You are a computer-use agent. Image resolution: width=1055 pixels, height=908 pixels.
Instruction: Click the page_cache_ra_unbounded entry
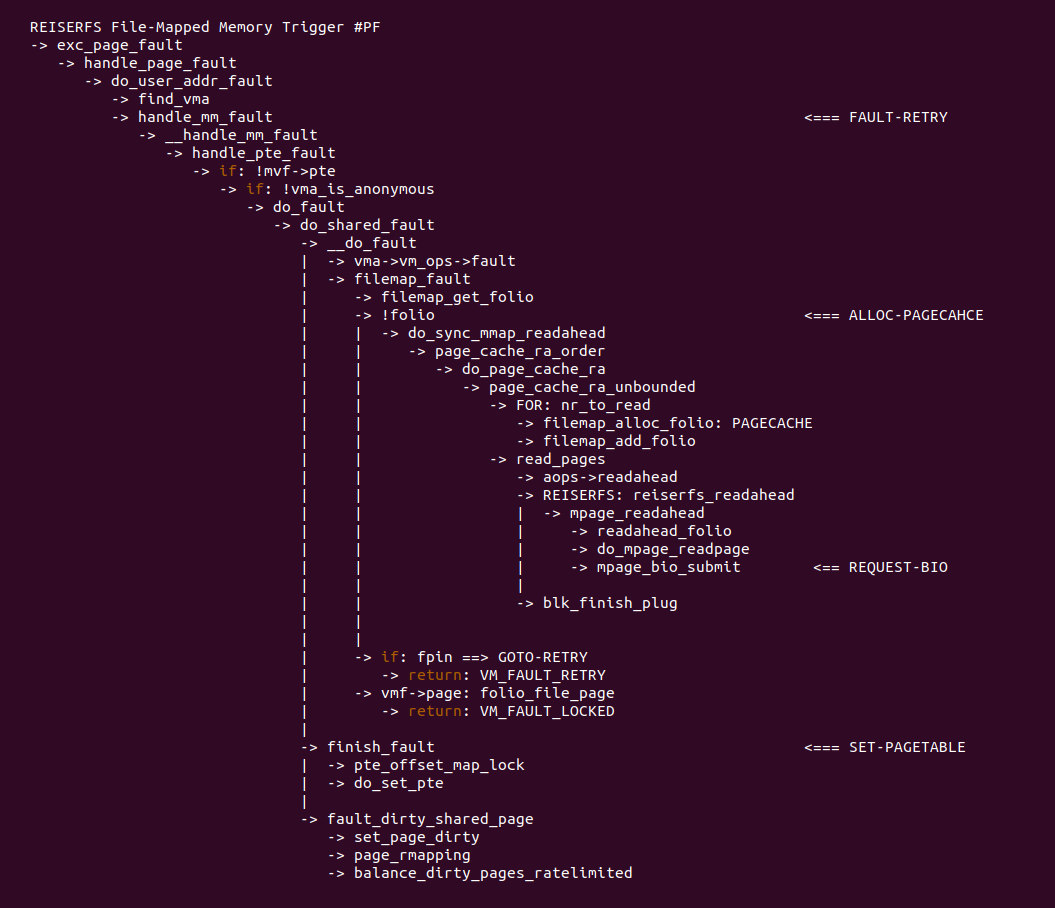pyautogui.click(x=592, y=387)
